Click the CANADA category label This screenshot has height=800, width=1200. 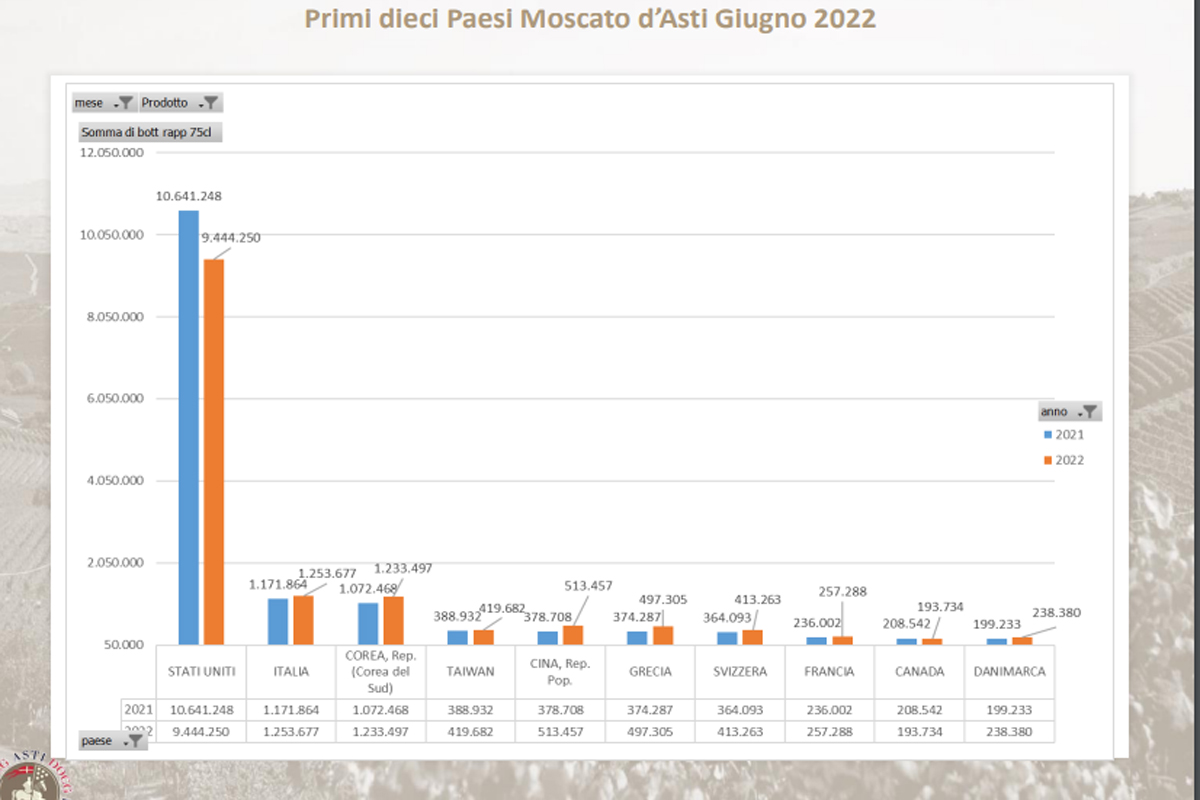pos(919,672)
